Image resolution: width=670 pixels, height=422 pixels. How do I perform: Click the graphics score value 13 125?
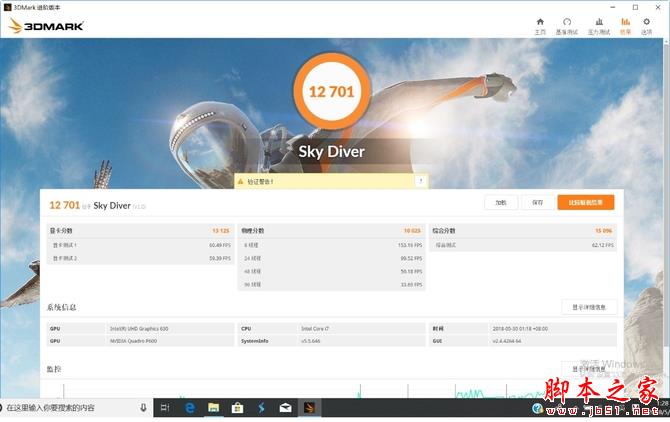pos(221,231)
